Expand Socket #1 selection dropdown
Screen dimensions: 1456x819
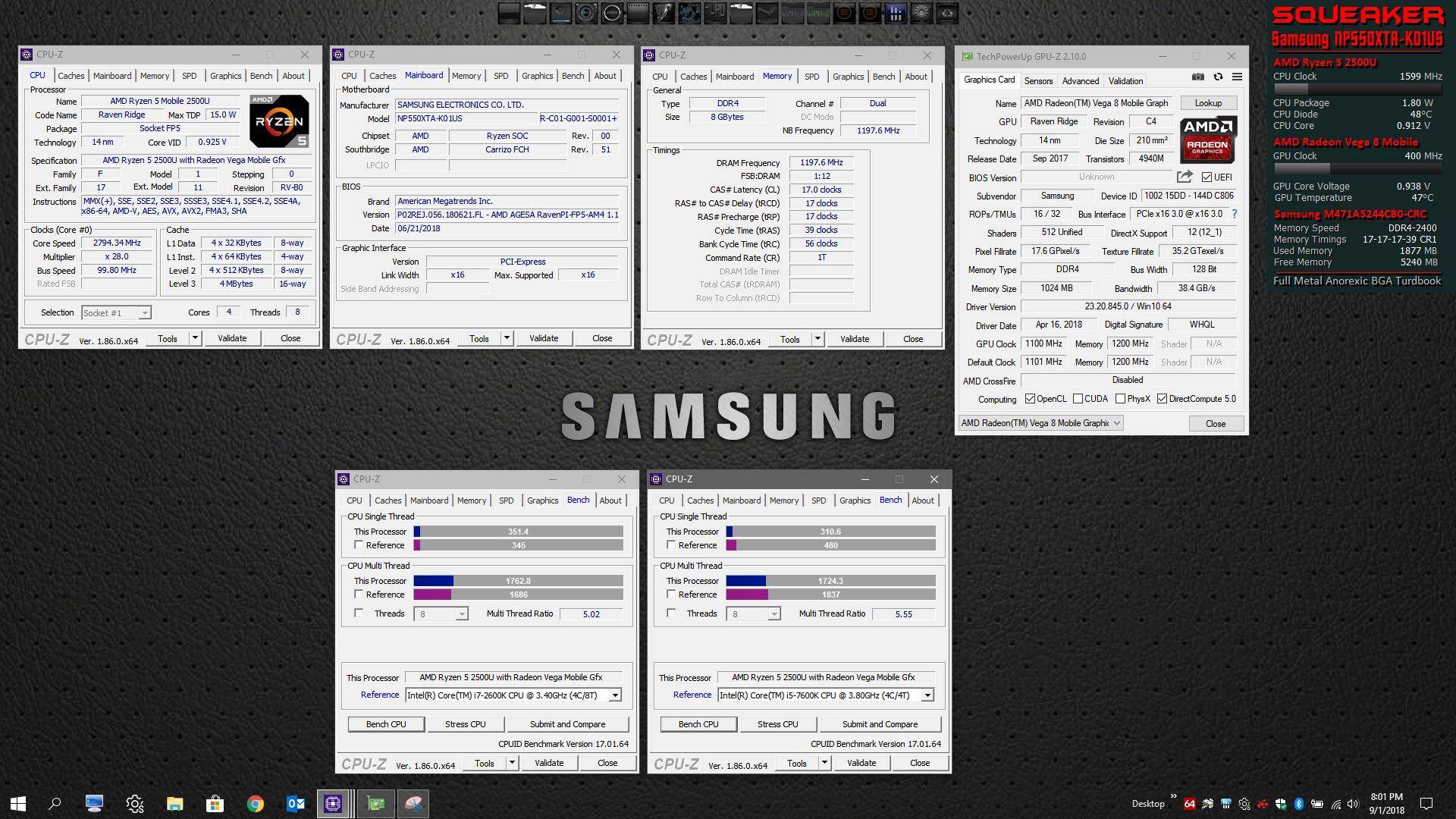[144, 313]
